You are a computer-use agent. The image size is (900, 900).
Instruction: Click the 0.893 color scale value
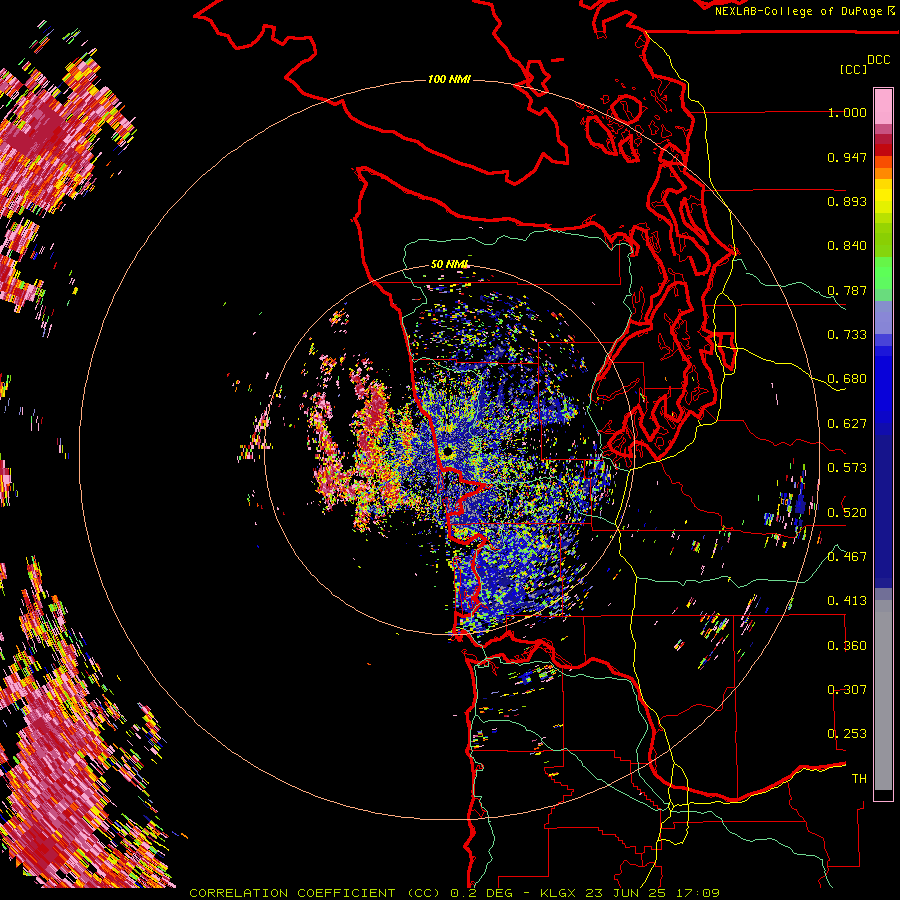[847, 201]
